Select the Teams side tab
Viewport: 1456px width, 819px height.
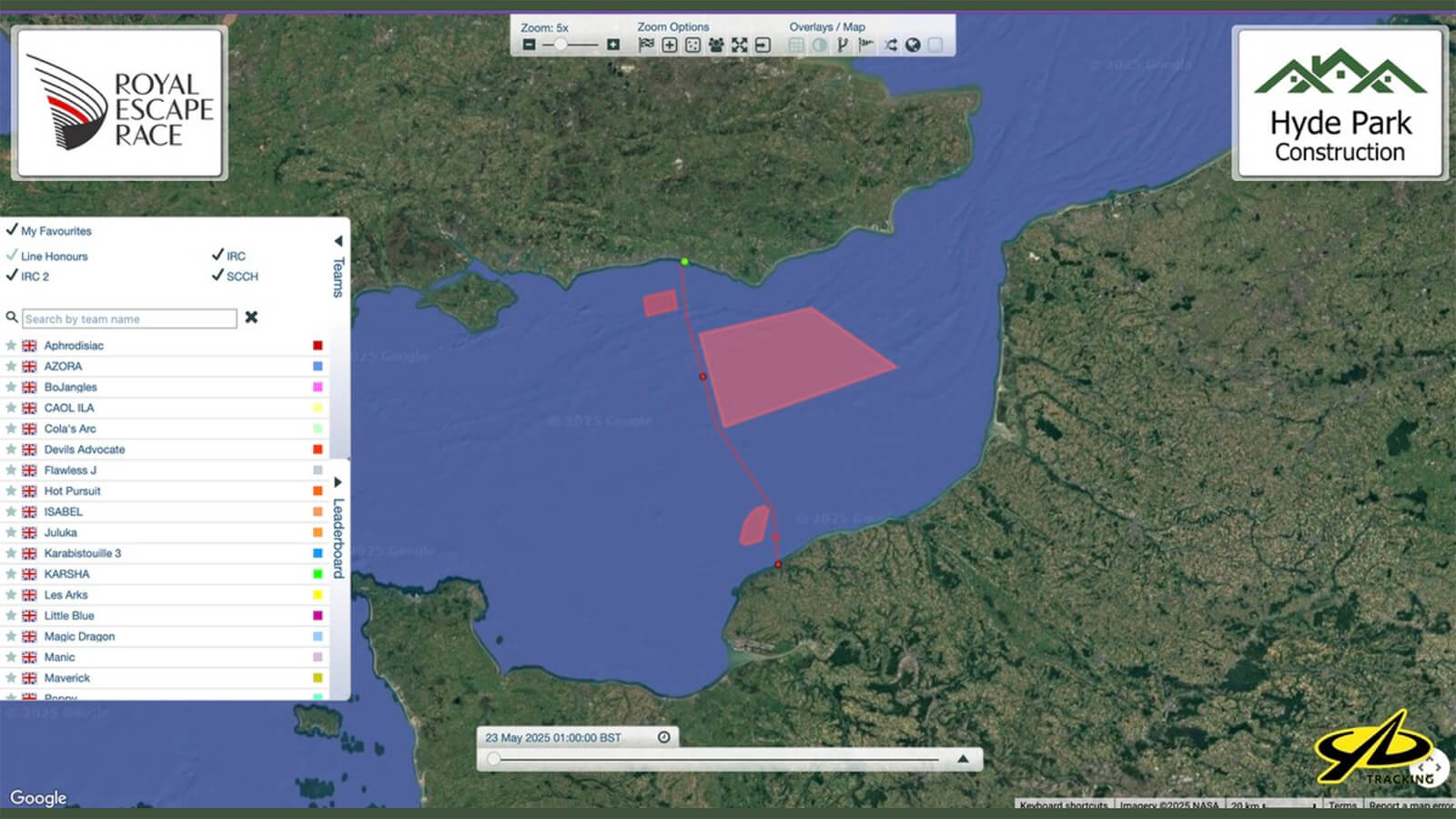coord(338,277)
